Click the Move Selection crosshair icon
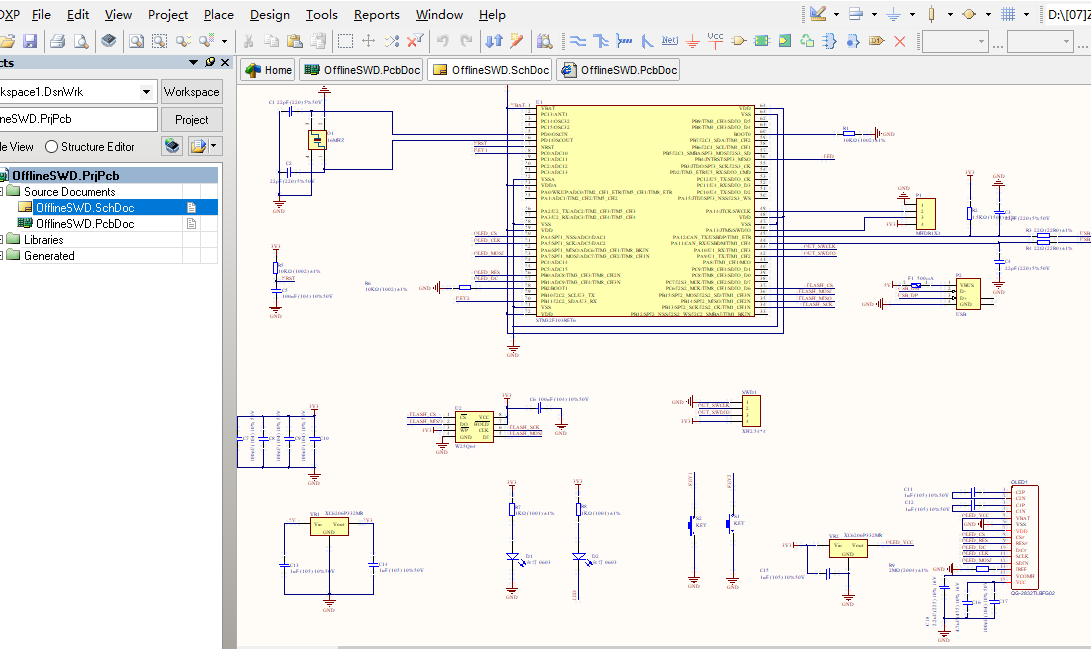Screen dimensions: 1091x649 pos(369,41)
